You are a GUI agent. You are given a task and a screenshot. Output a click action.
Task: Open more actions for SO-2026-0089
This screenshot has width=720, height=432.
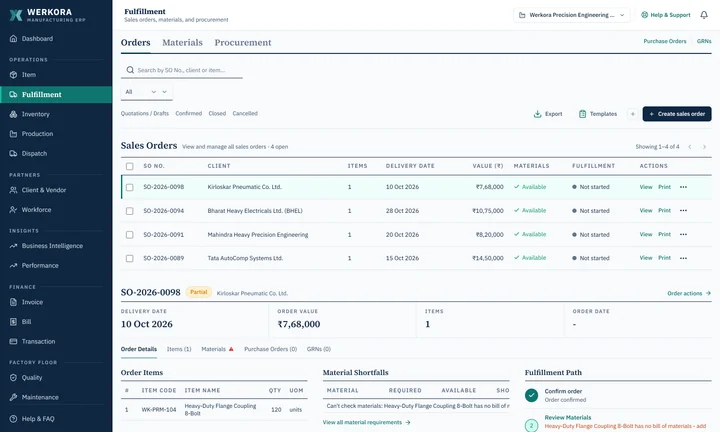click(x=683, y=258)
